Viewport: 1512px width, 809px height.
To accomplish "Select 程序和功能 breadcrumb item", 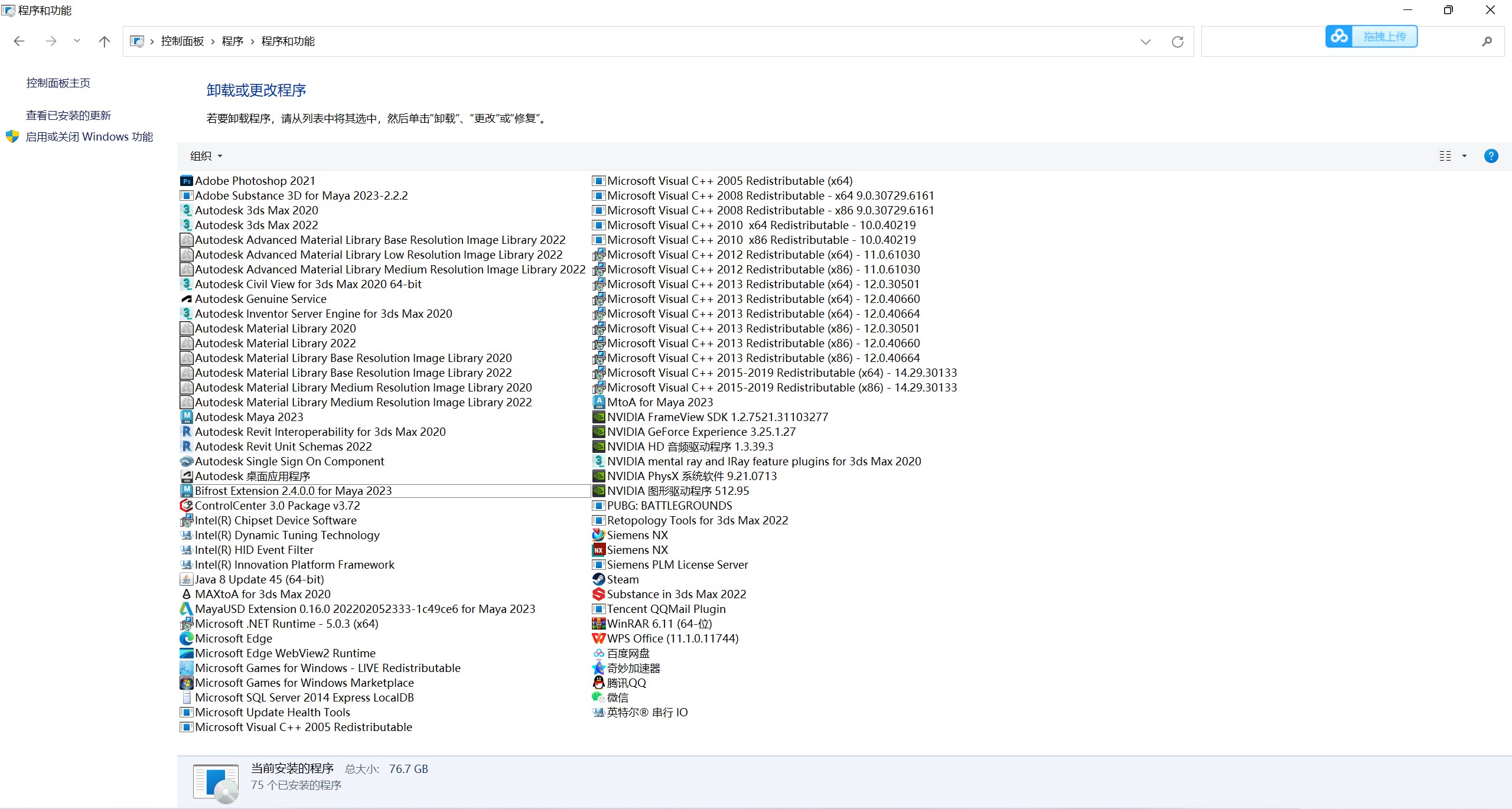I will click(x=288, y=41).
